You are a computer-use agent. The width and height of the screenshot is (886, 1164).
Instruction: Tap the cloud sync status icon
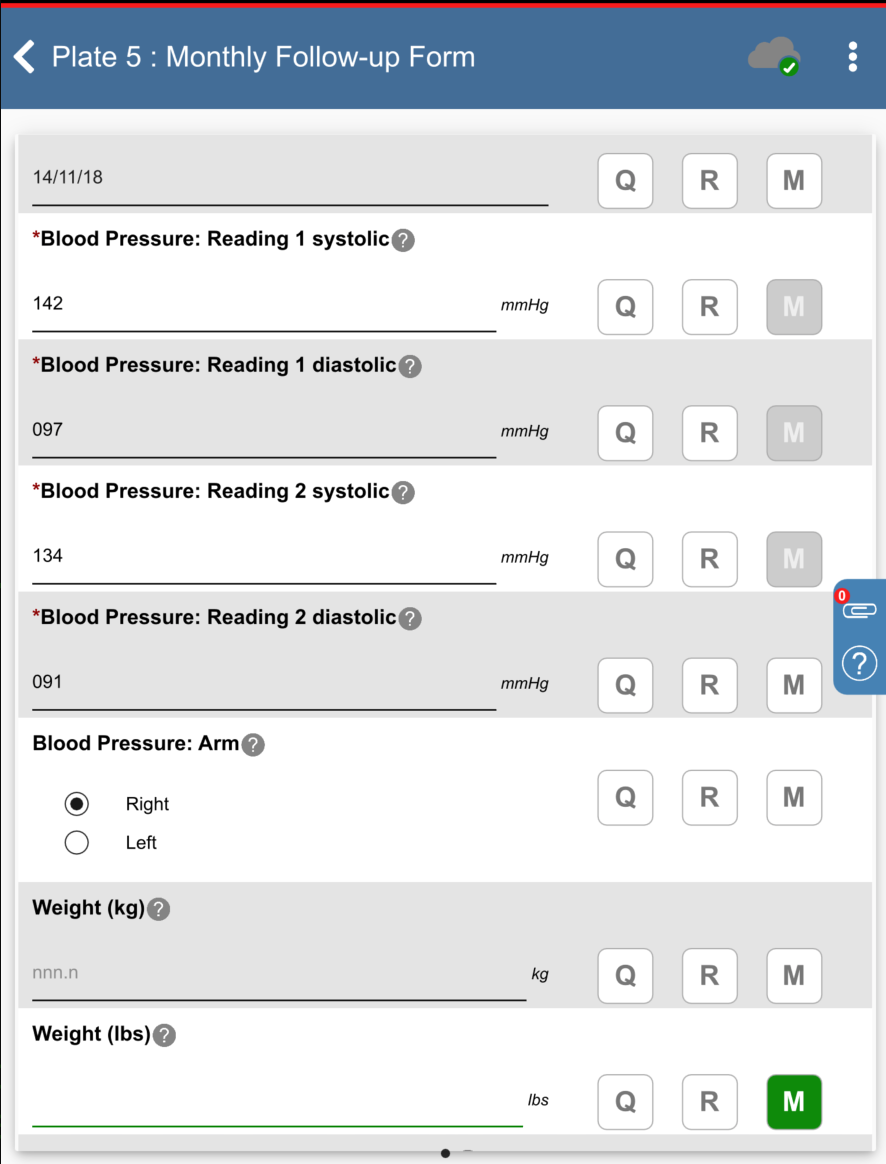774,56
